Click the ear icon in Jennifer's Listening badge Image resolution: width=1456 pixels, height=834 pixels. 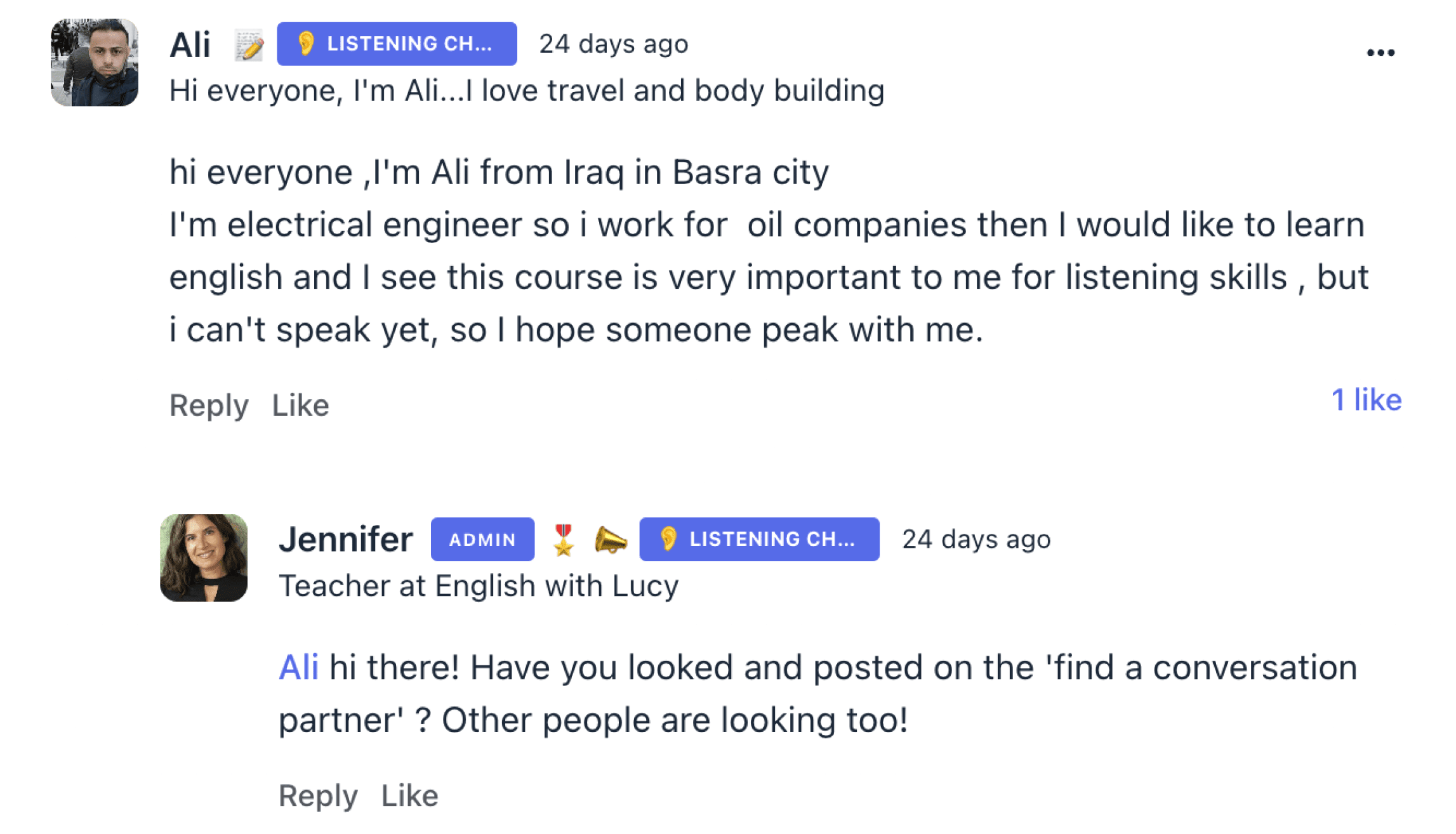[668, 539]
